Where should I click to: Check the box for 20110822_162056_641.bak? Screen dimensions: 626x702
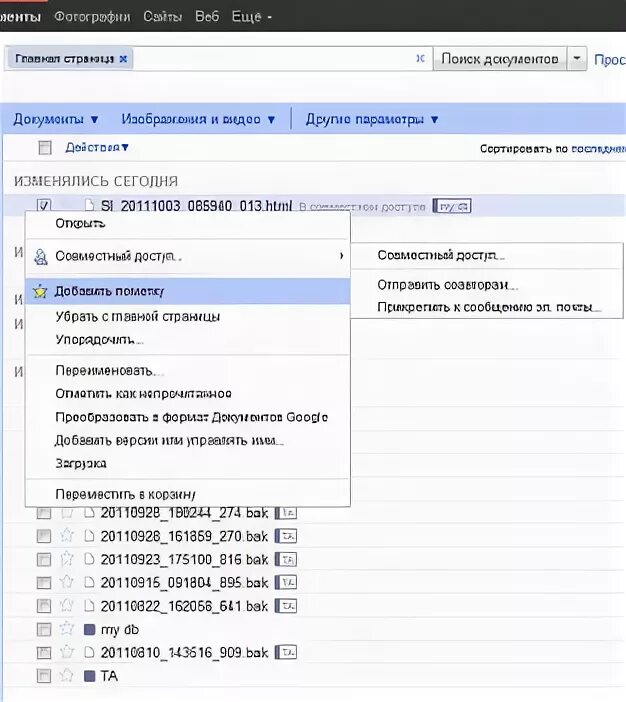point(44,606)
